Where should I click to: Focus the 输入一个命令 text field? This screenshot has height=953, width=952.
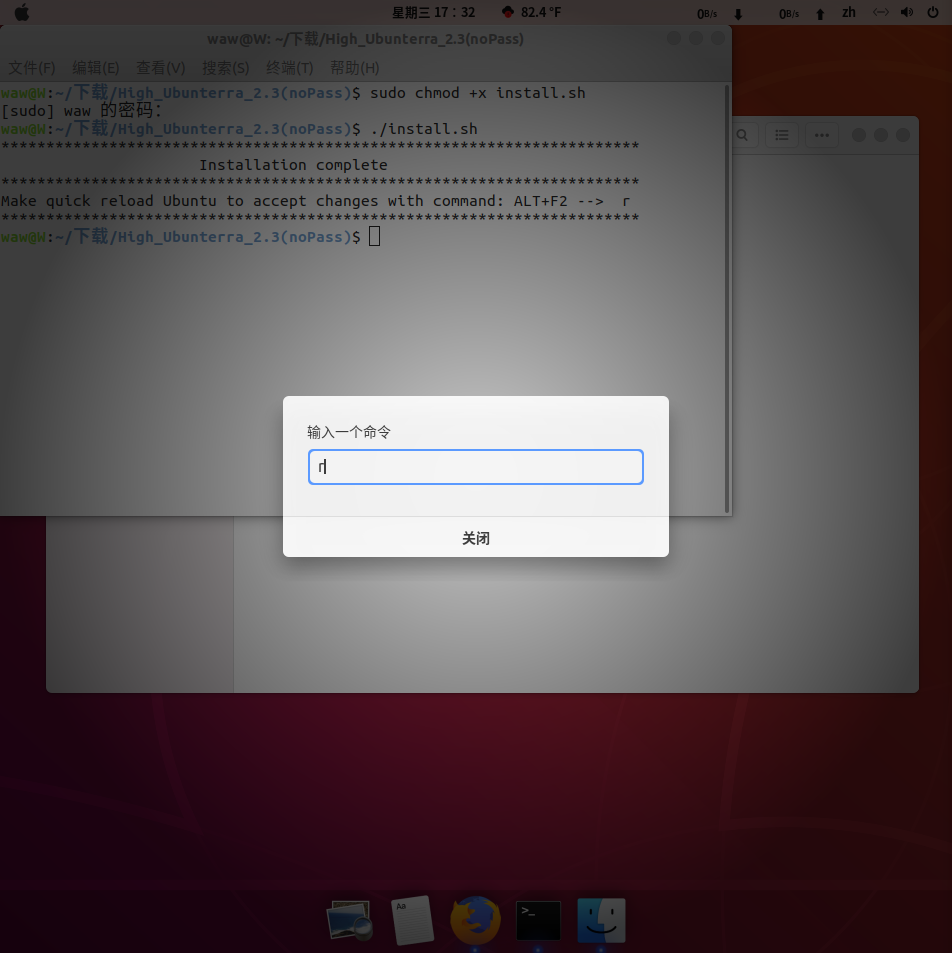476,467
